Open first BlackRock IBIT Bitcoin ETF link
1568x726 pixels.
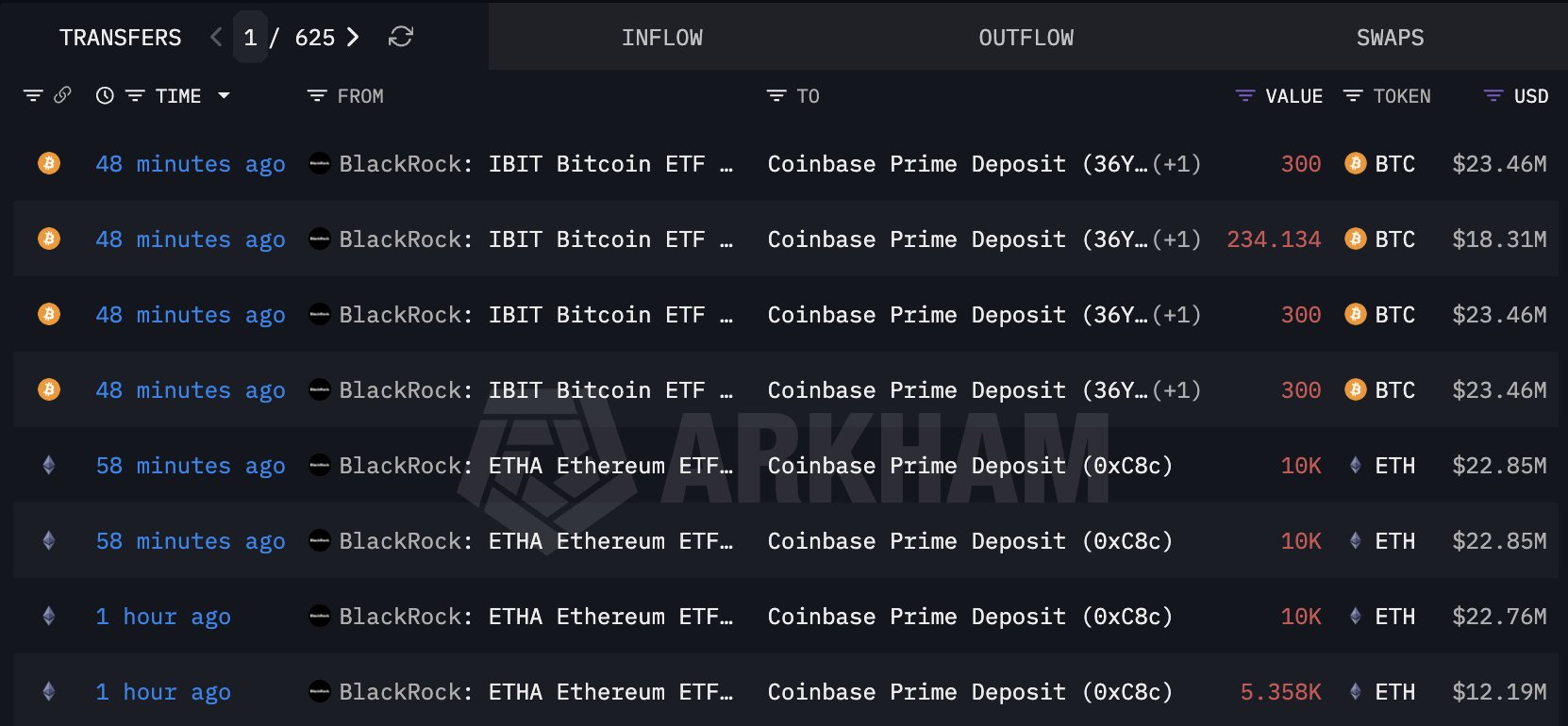coord(535,164)
